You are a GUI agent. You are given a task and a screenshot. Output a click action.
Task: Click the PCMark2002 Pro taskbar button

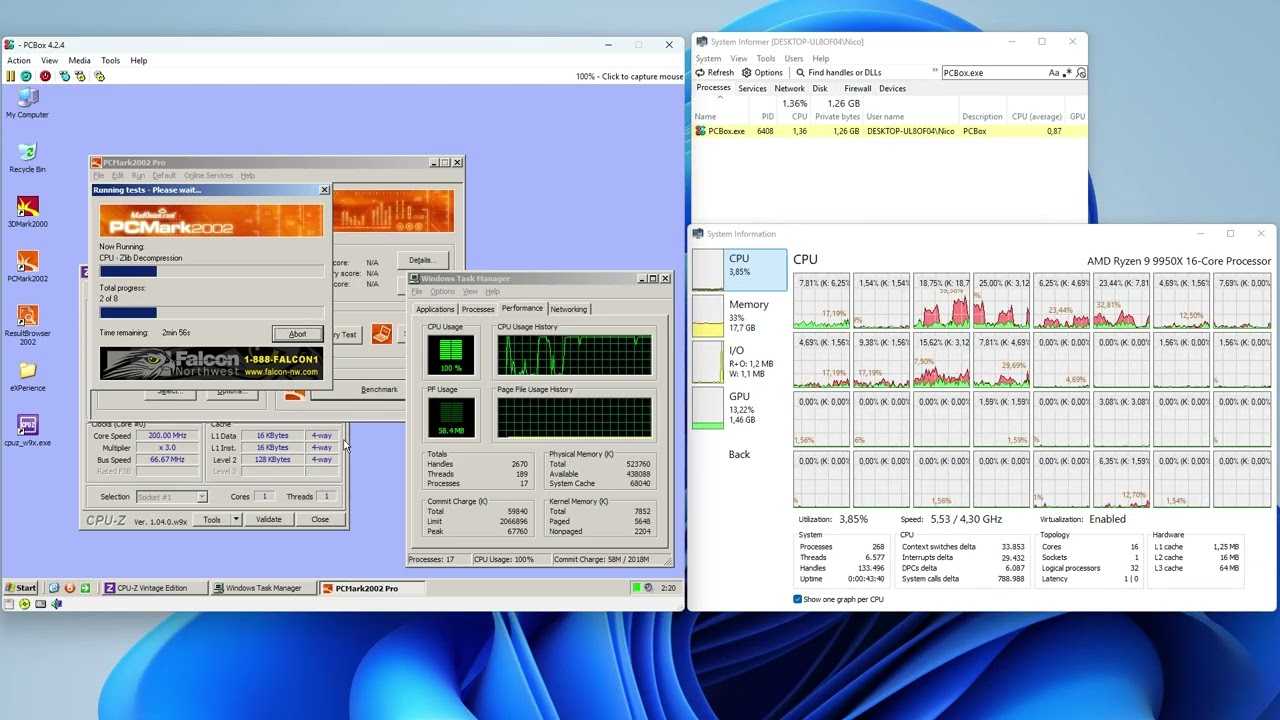pyautogui.click(x=372, y=588)
